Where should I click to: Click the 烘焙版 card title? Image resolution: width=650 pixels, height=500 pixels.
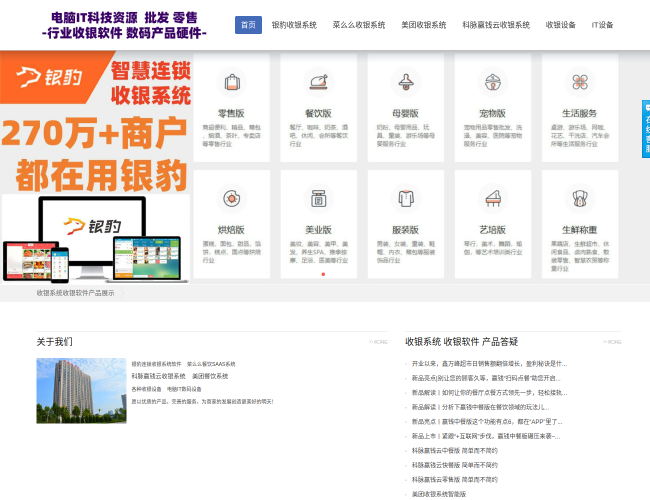coord(231,230)
